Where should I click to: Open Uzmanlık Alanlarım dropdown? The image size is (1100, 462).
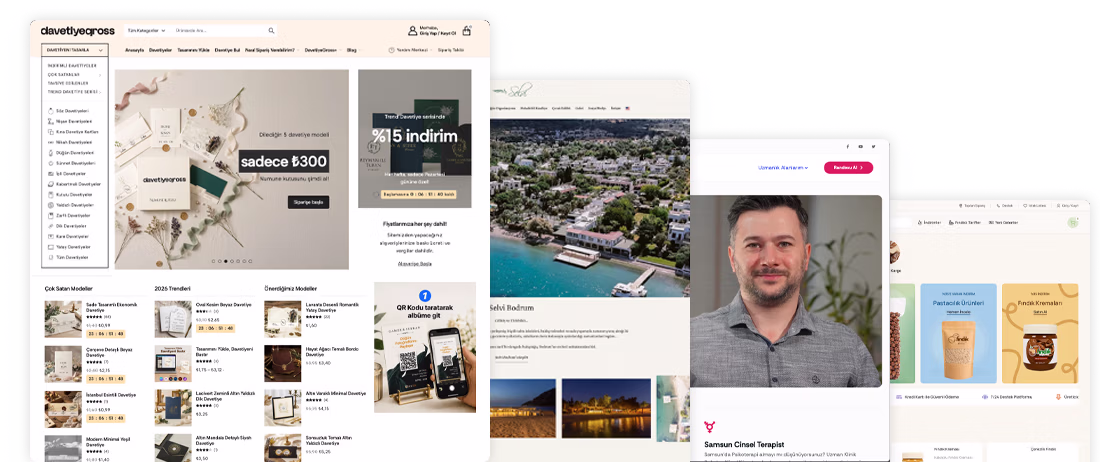coord(783,168)
